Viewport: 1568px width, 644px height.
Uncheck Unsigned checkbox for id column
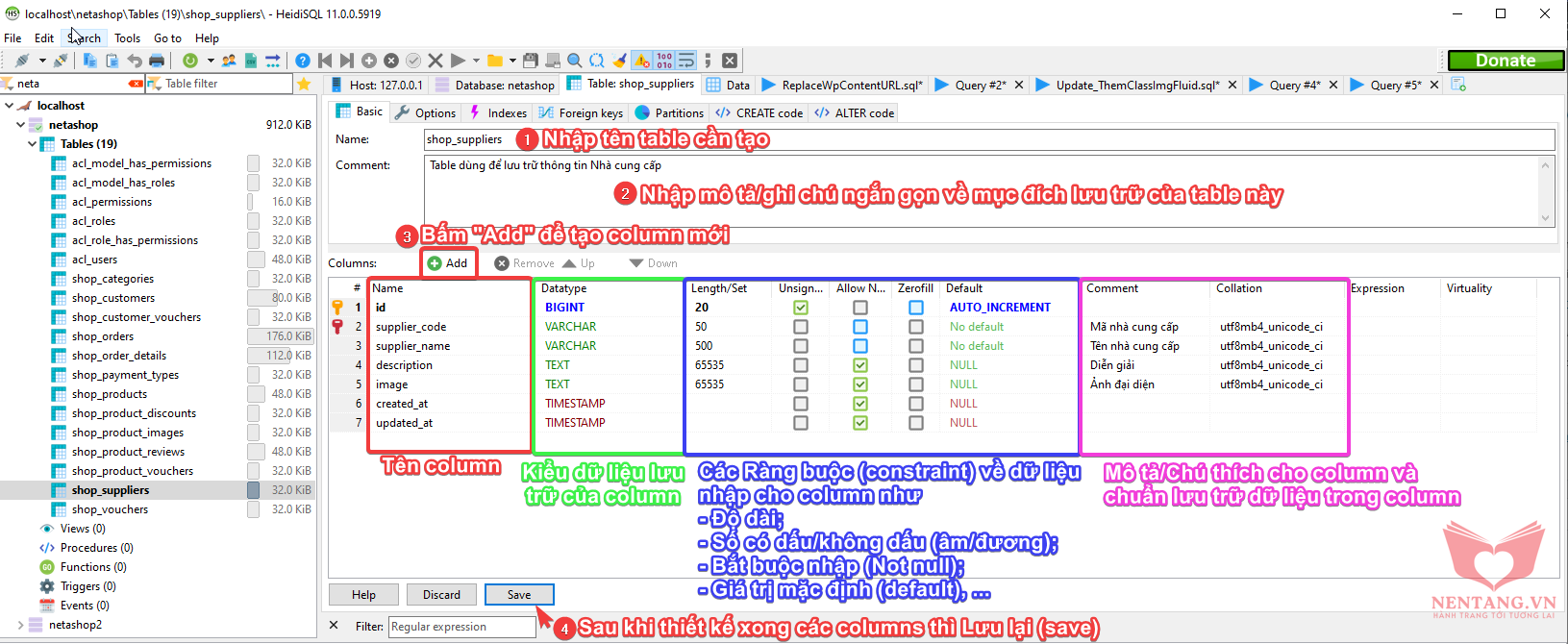coord(801,308)
